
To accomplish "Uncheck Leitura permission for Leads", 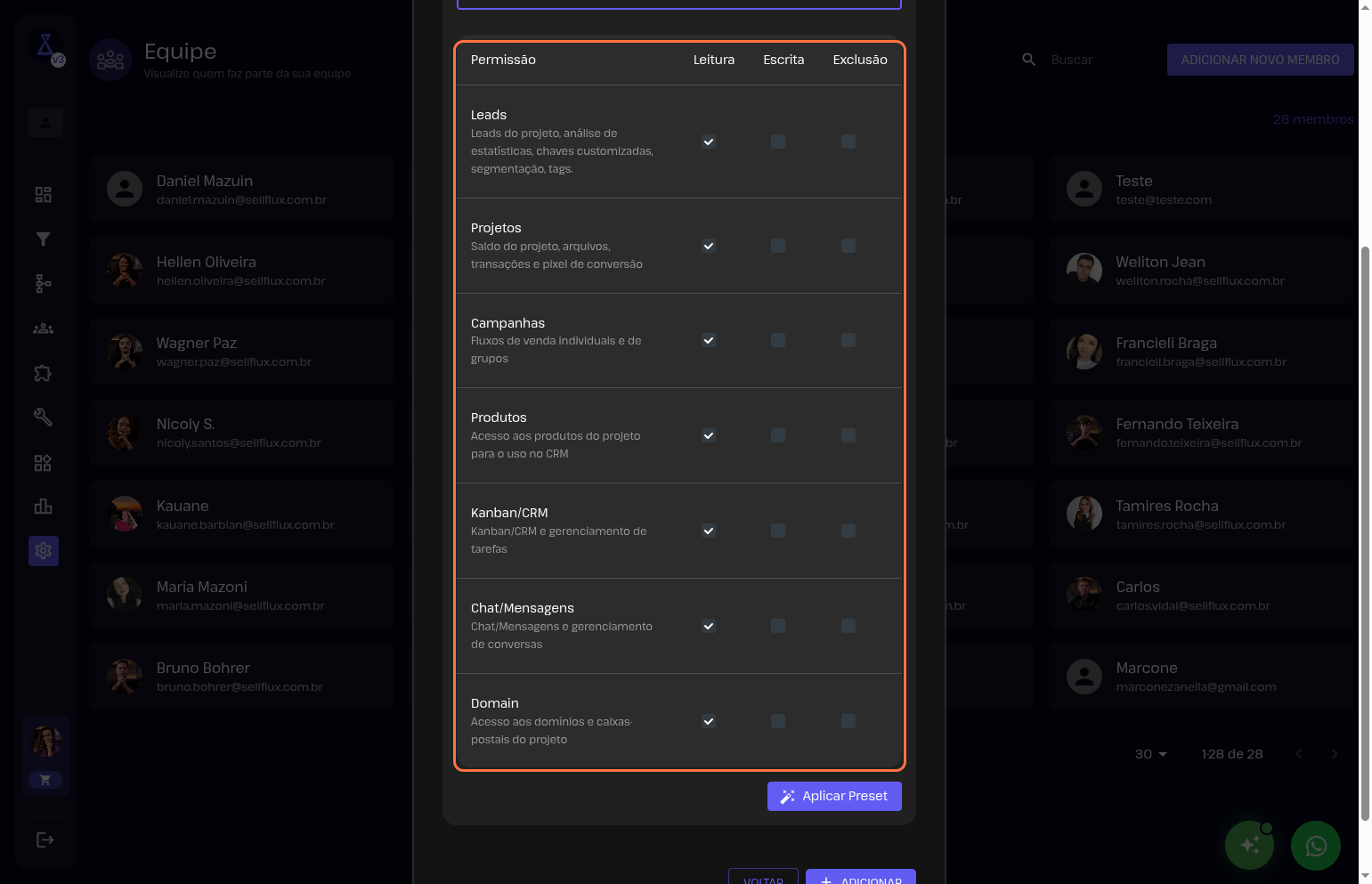I will [x=709, y=142].
